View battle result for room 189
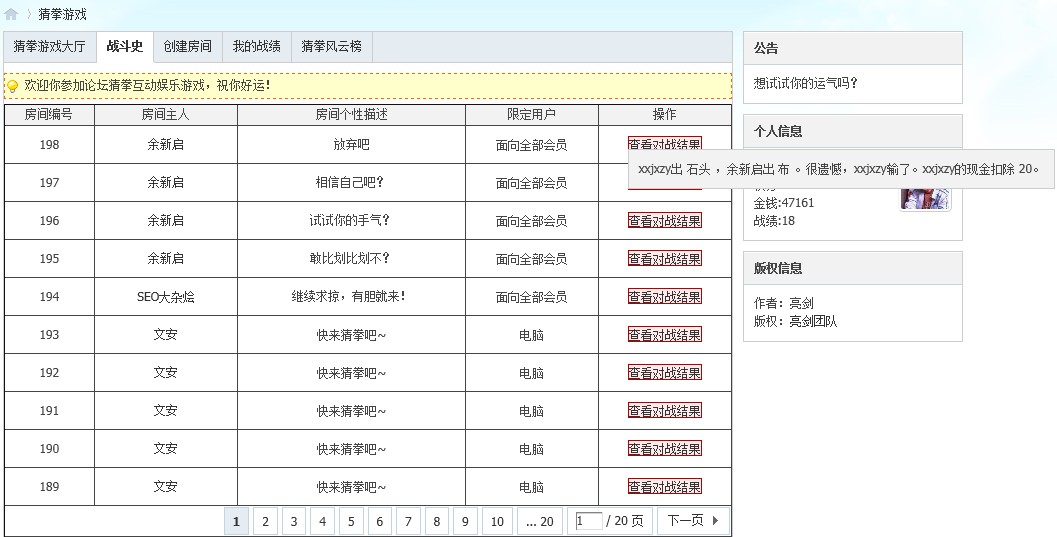 665,487
